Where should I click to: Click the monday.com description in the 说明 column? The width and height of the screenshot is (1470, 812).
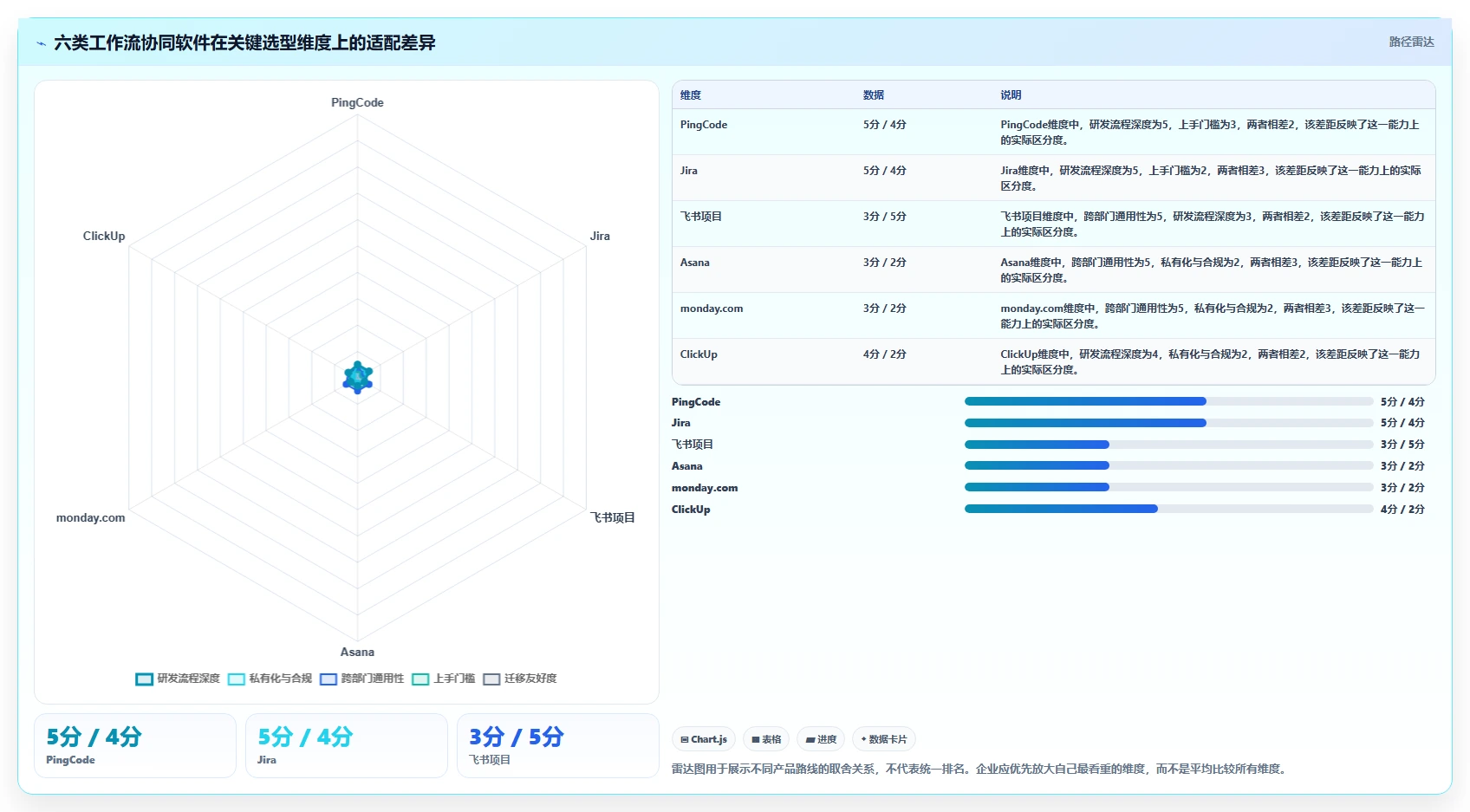pos(1213,316)
